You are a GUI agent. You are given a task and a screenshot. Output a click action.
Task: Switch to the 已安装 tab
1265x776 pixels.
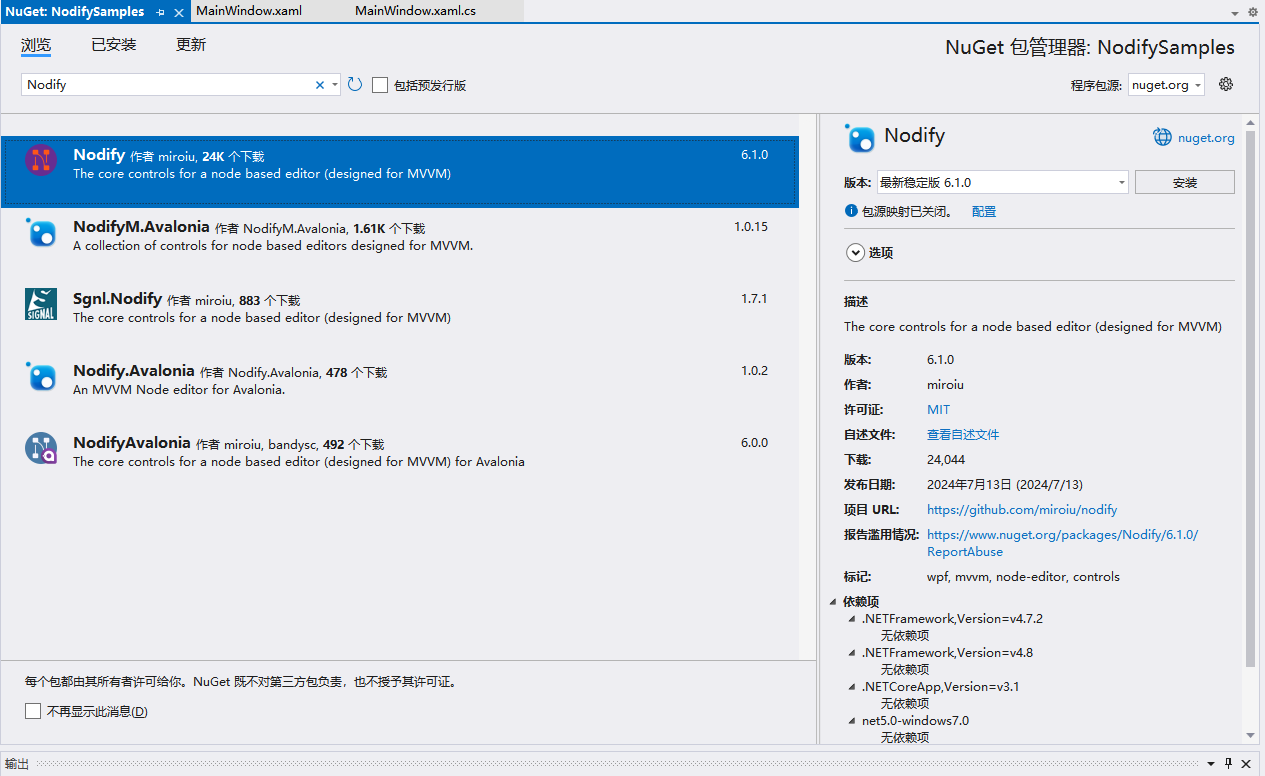[113, 44]
